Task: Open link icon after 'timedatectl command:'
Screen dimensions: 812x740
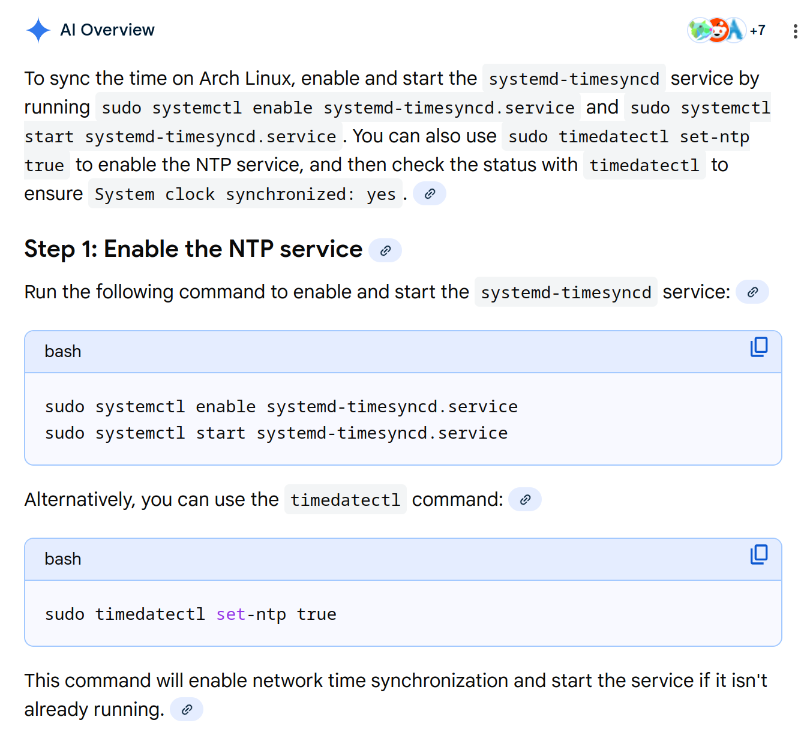Action: pyautogui.click(x=525, y=499)
